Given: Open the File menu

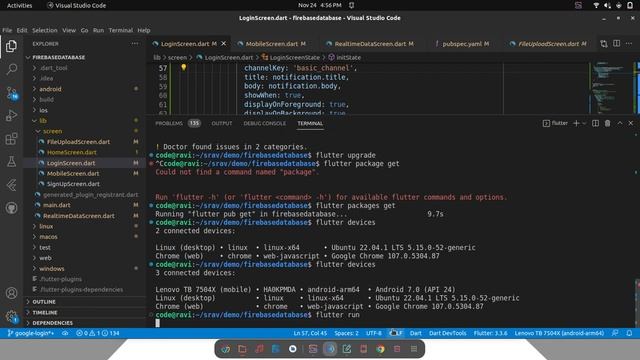Looking at the screenshot, I should pos(7,30).
